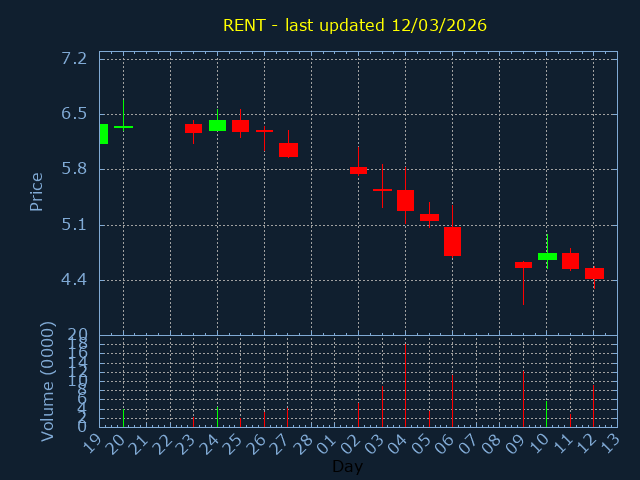Click the Day axis label
640x480 pixels.
pyautogui.click(x=347, y=467)
